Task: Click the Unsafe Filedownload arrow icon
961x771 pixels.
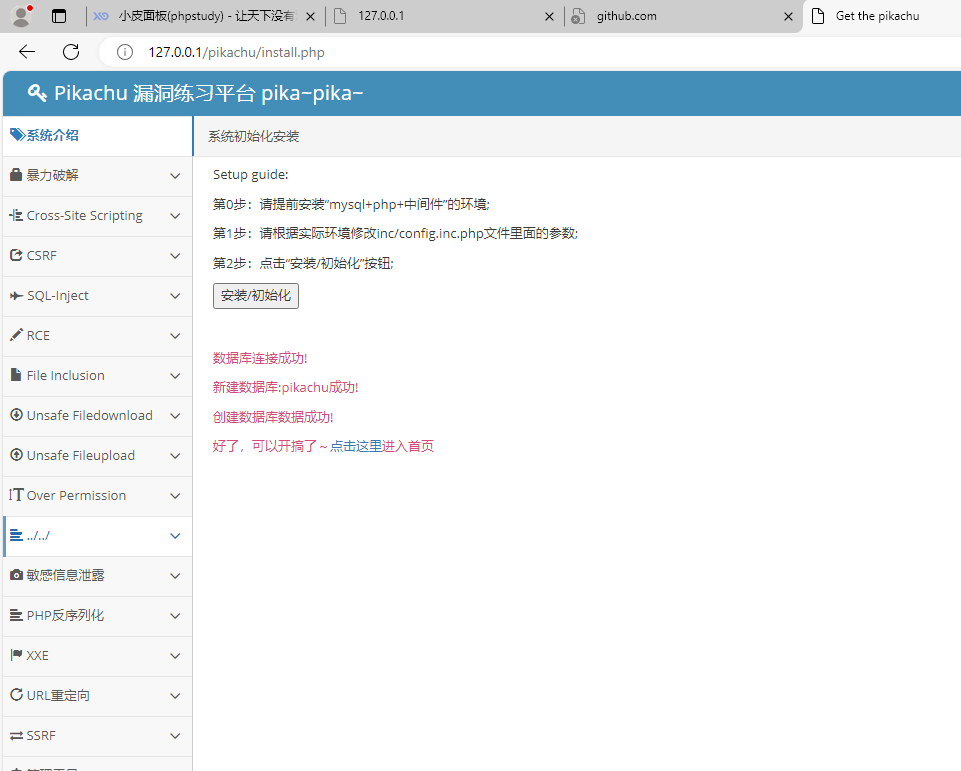Action: pos(17,415)
